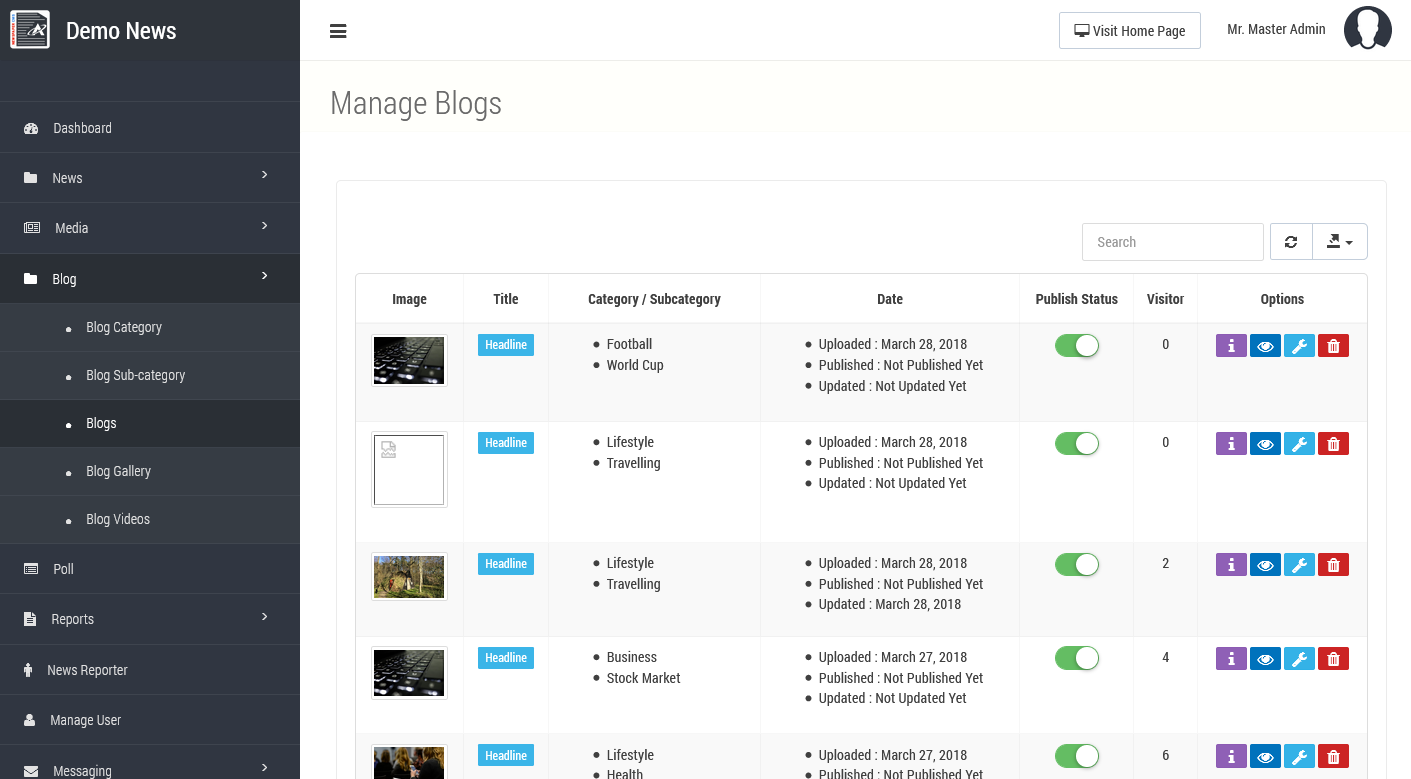
Task: Select the wrench edit icon for the Football blog
Action: pos(1299,345)
